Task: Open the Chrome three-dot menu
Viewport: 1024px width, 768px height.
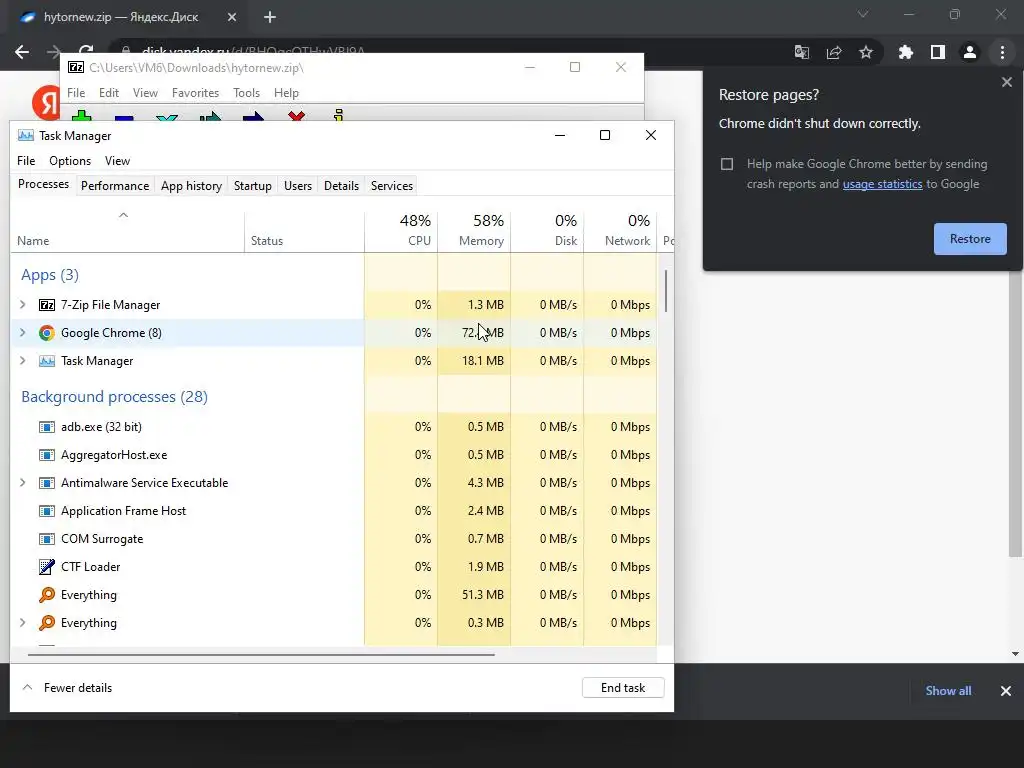Action: point(1002,52)
